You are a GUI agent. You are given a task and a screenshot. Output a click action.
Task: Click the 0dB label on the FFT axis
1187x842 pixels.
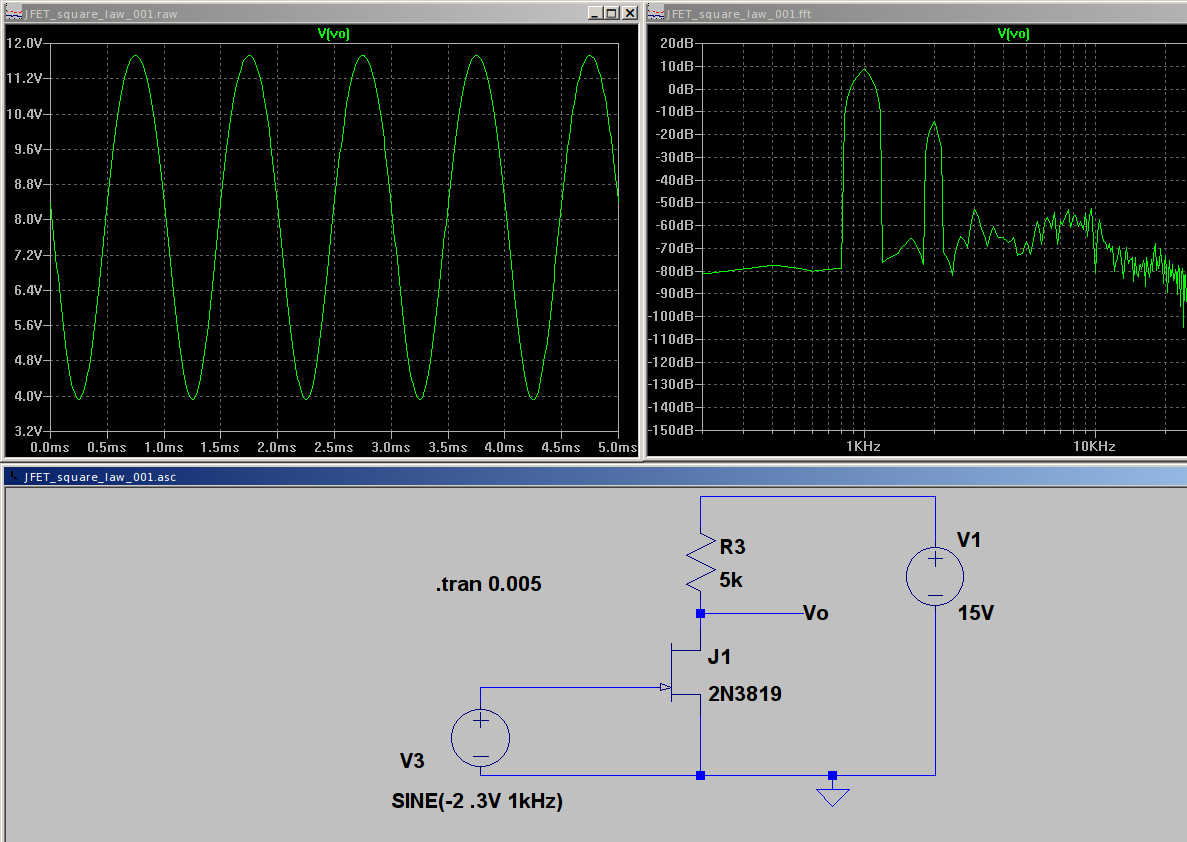[x=681, y=89]
